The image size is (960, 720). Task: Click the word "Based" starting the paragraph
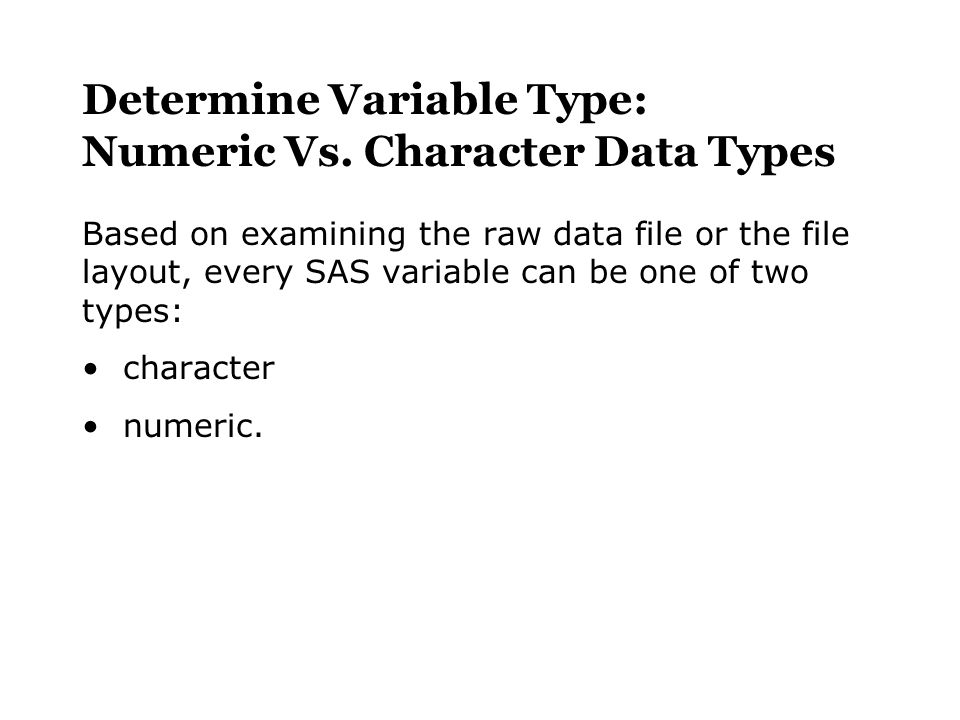(130, 234)
